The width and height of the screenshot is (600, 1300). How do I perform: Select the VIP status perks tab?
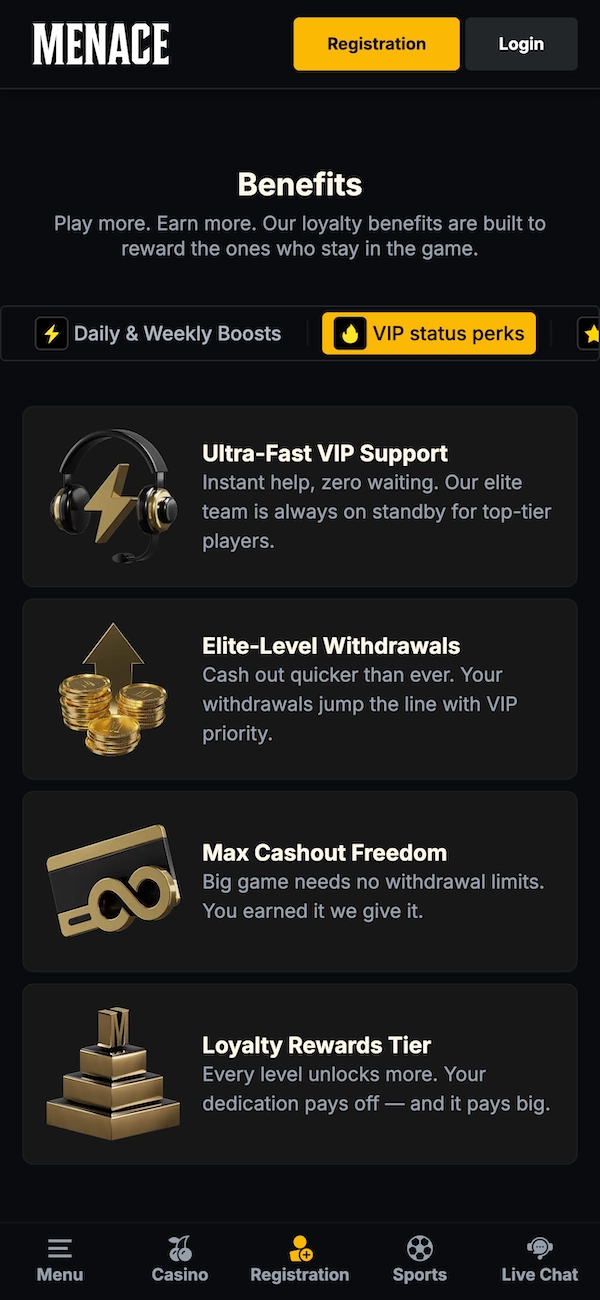[428, 333]
